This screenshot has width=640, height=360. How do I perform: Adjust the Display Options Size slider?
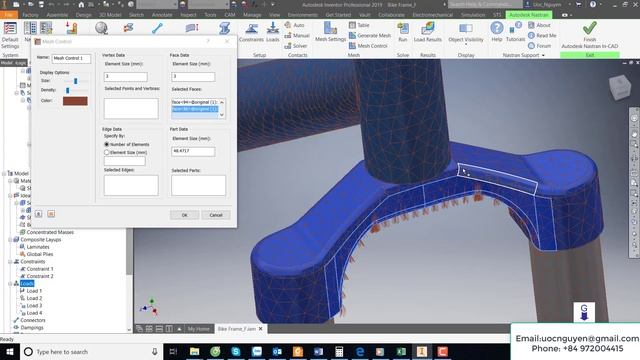click(x=76, y=81)
